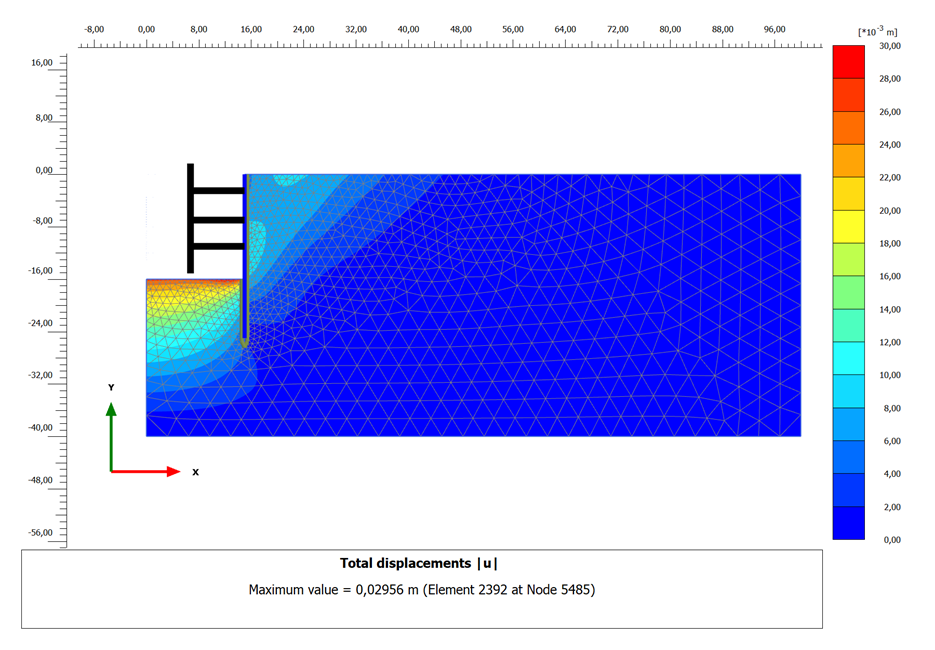Viewport: 935px width, 650px height.
Task: Click the X axis letter label
Action: [195, 472]
